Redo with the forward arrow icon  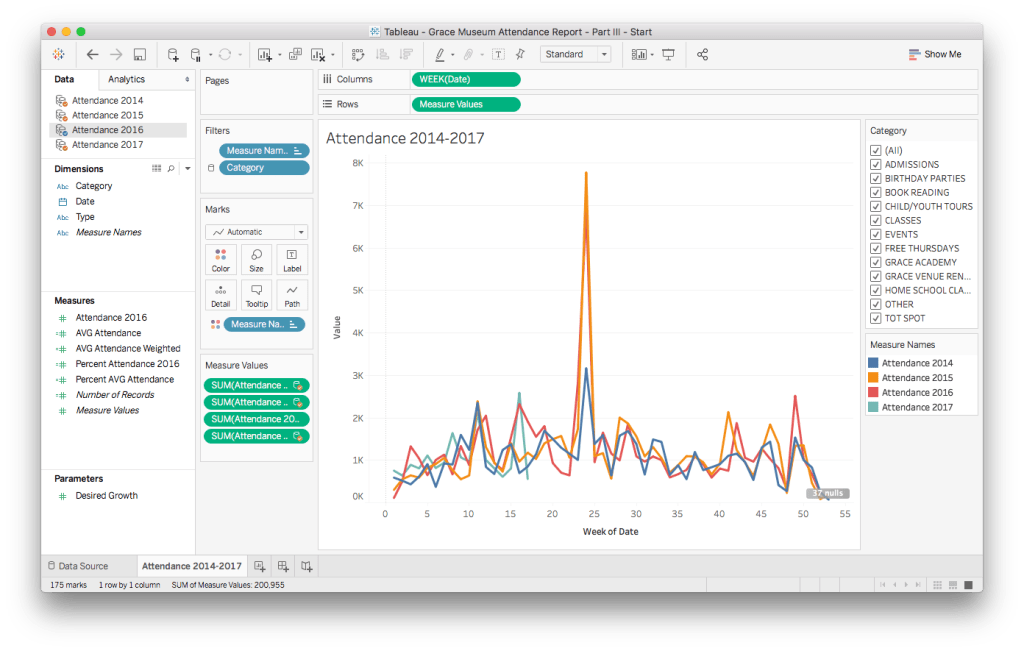point(116,54)
